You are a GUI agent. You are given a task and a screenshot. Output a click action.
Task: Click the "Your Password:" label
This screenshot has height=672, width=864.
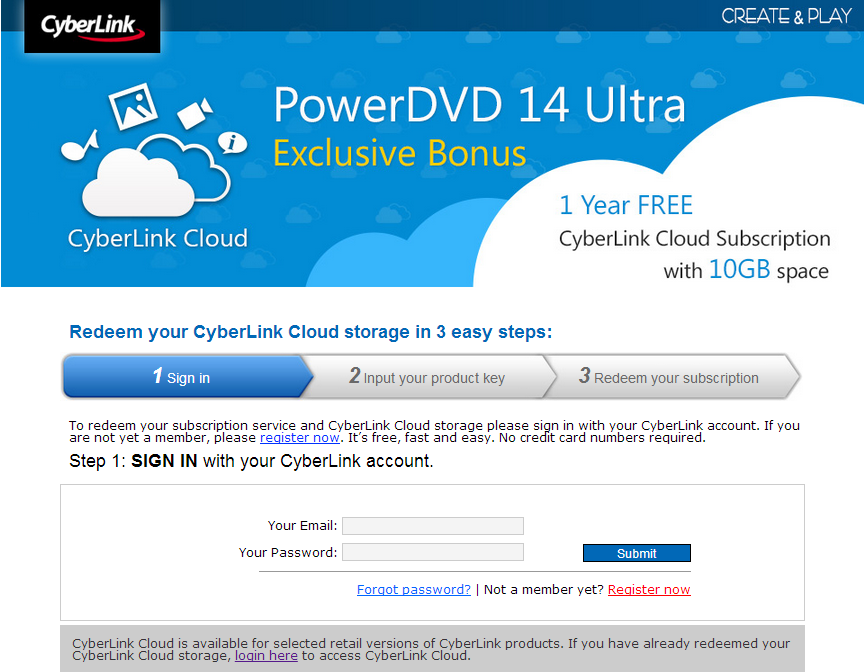click(288, 552)
